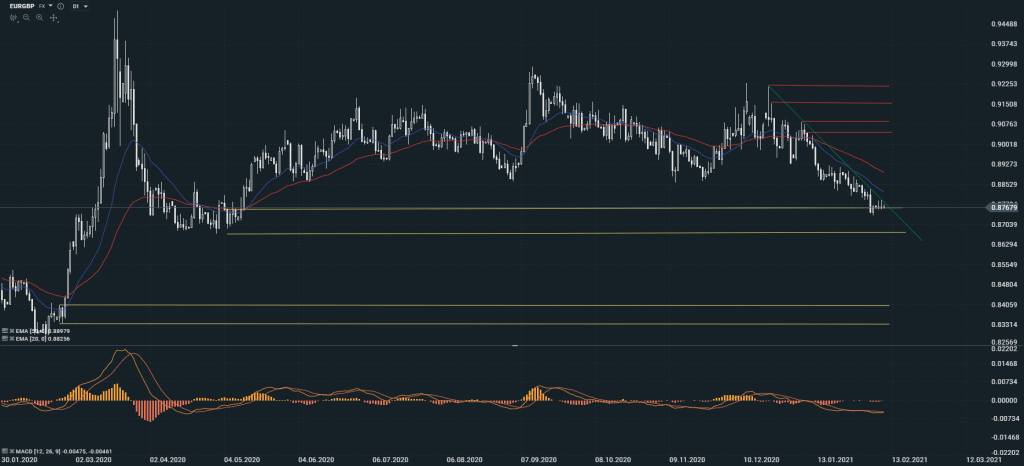Viewport: 1024px width, 466px height.
Task: Click price axis label 0.94488
Action: pyautogui.click(x=1003, y=23)
